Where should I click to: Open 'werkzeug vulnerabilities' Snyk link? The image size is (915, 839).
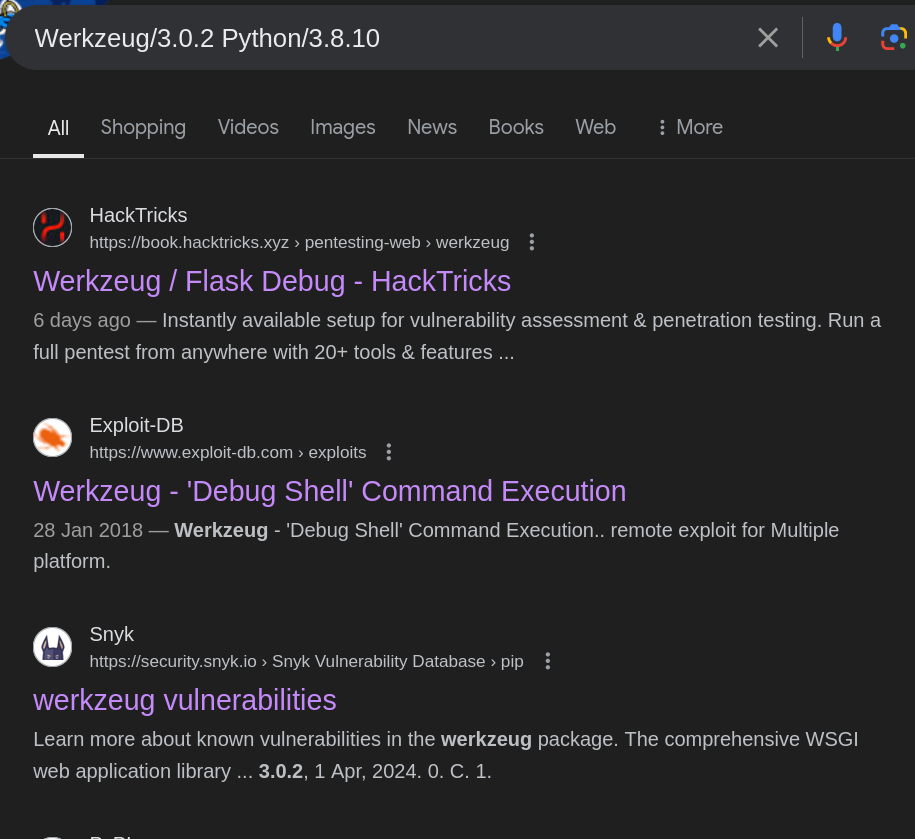pos(185,700)
